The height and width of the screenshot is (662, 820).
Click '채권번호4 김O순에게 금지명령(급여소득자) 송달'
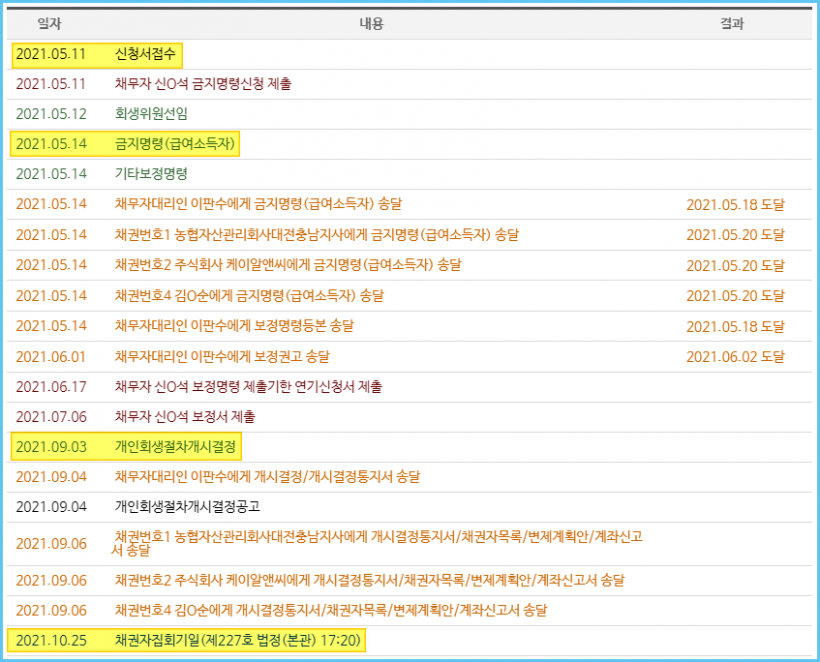pyautogui.click(x=249, y=295)
